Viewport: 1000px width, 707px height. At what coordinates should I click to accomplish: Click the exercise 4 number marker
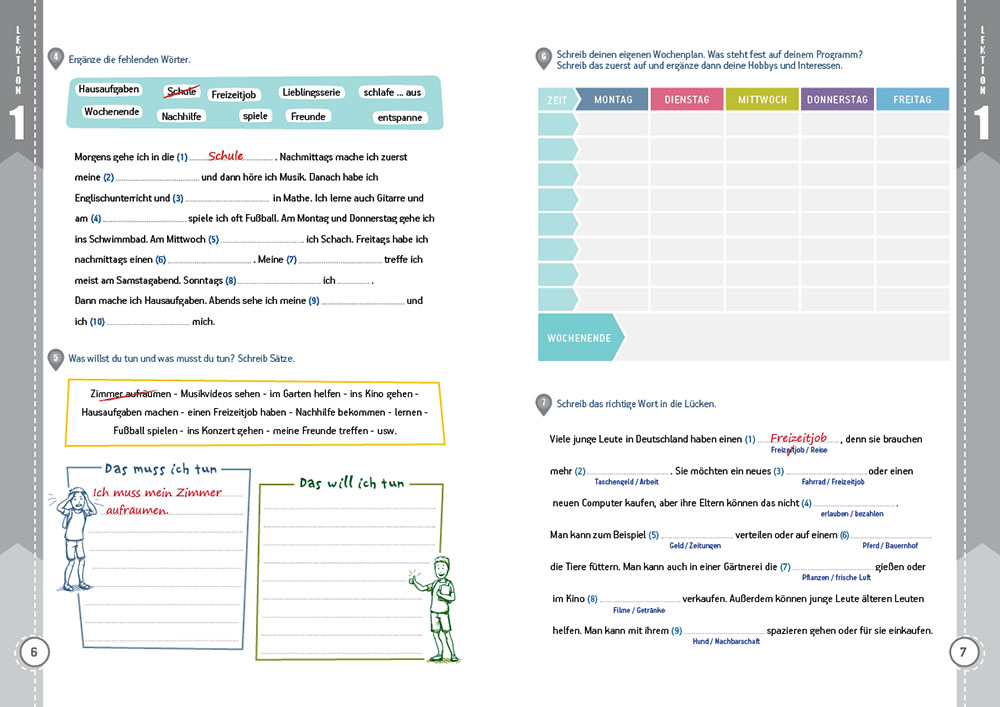tap(56, 58)
